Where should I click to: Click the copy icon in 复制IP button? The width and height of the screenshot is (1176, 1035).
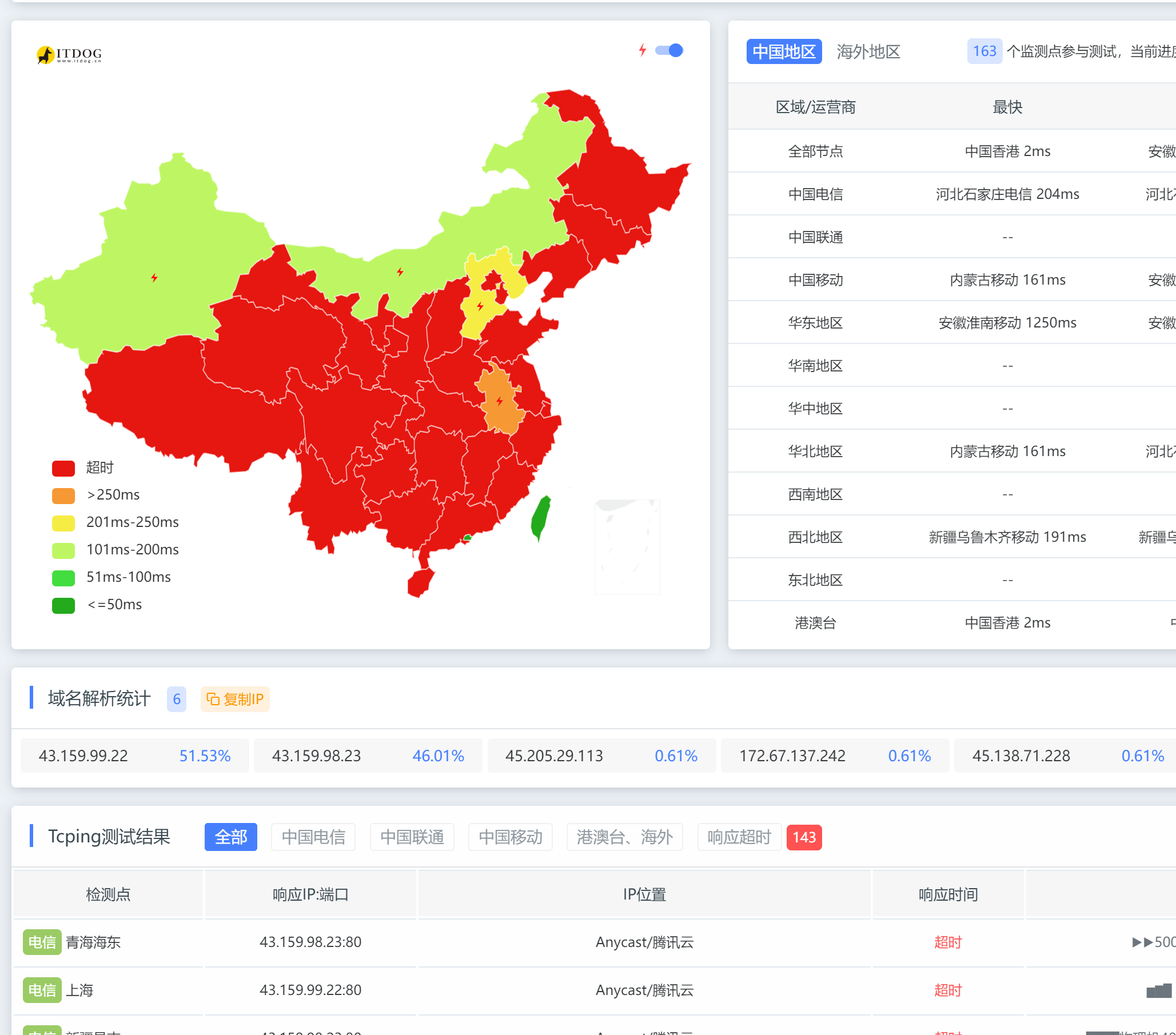pos(213,698)
